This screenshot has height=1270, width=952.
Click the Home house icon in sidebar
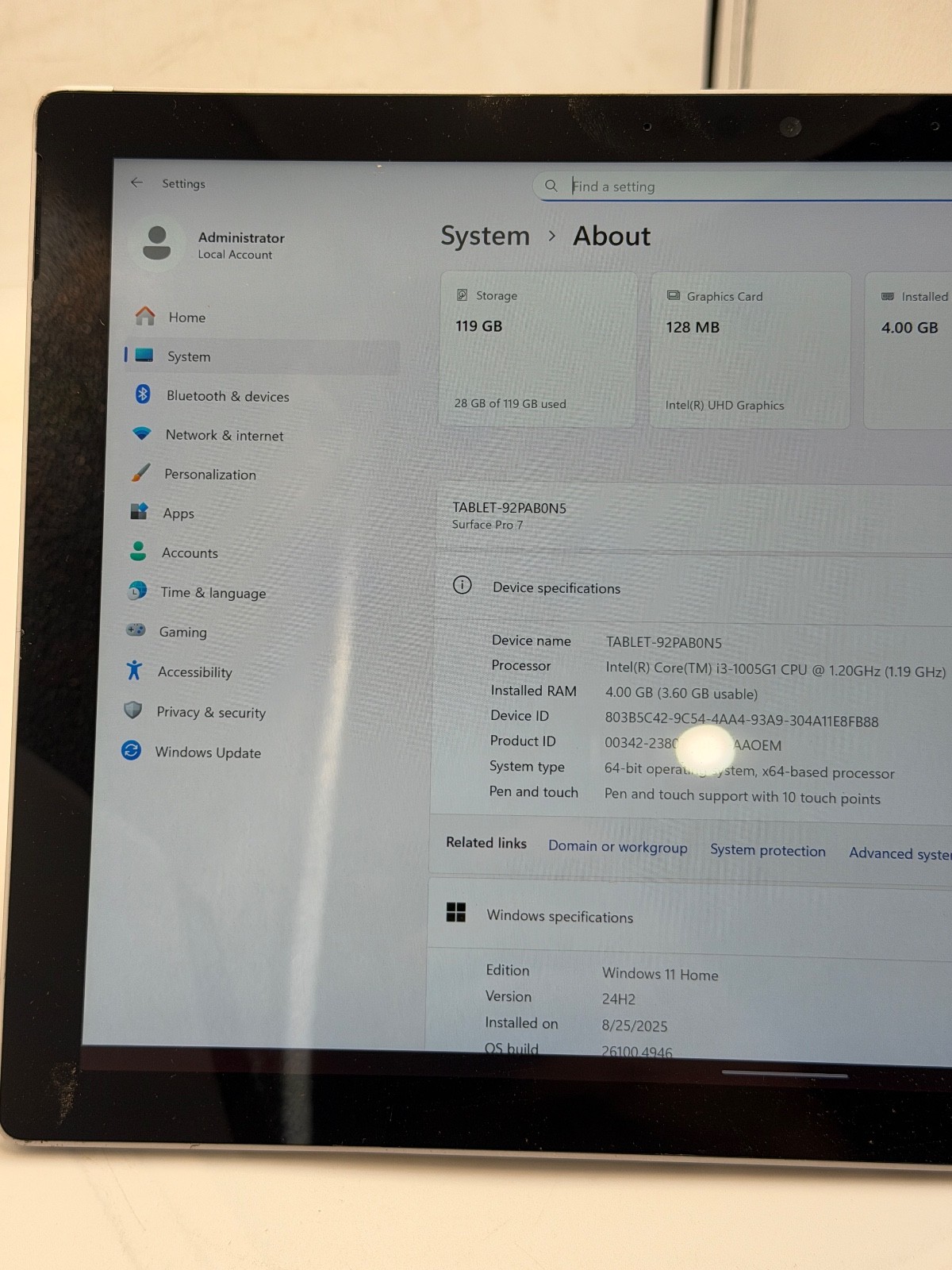[145, 316]
